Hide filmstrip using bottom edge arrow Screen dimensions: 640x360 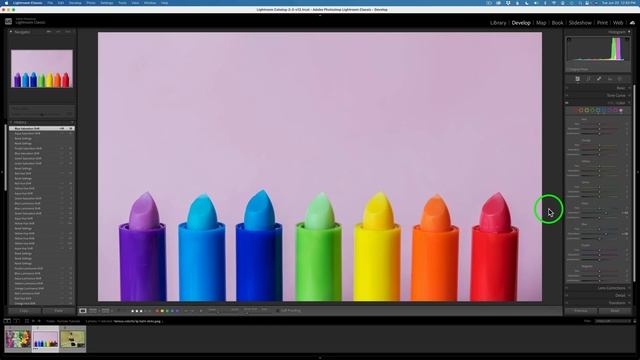[320, 358]
